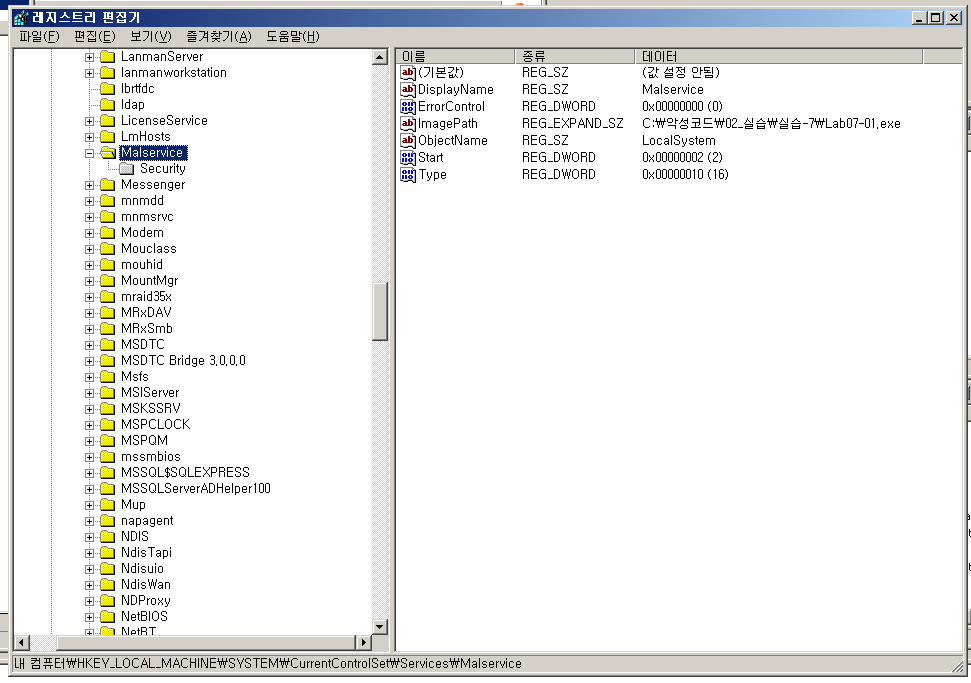Click the string icon of ObjectName value
The height and width of the screenshot is (683, 971).
pyautogui.click(x=407, y=141)
